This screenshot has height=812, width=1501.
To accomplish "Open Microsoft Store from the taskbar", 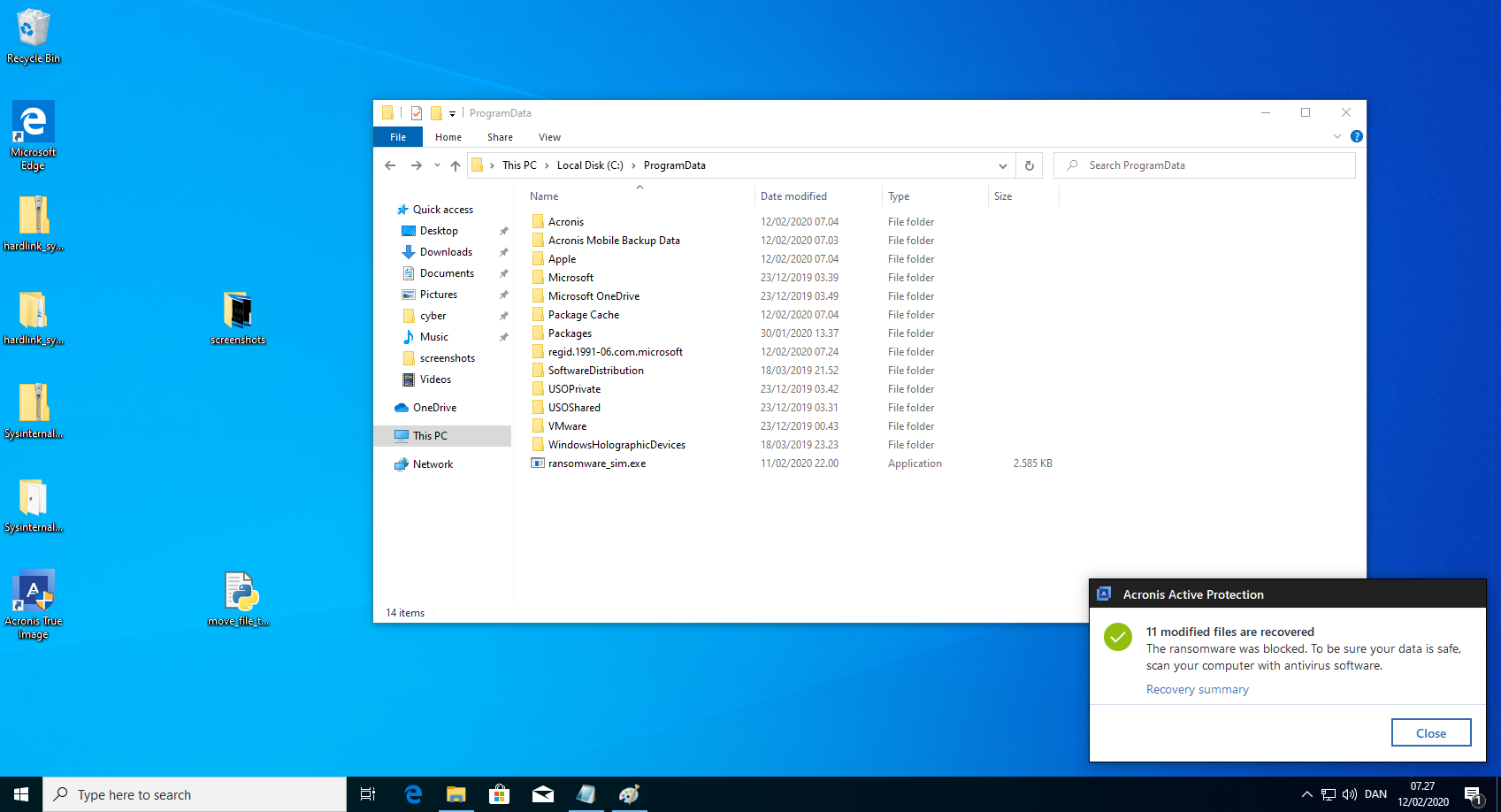I will coord(500,794).
